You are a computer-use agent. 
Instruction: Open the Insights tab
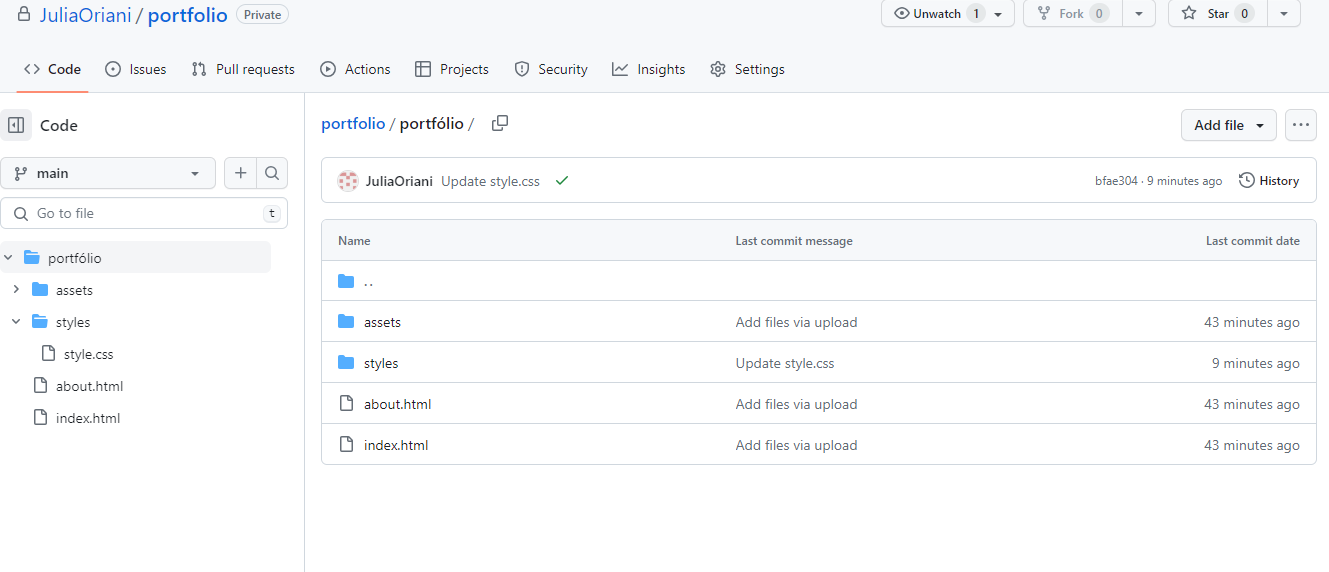[x=649, y=69]
